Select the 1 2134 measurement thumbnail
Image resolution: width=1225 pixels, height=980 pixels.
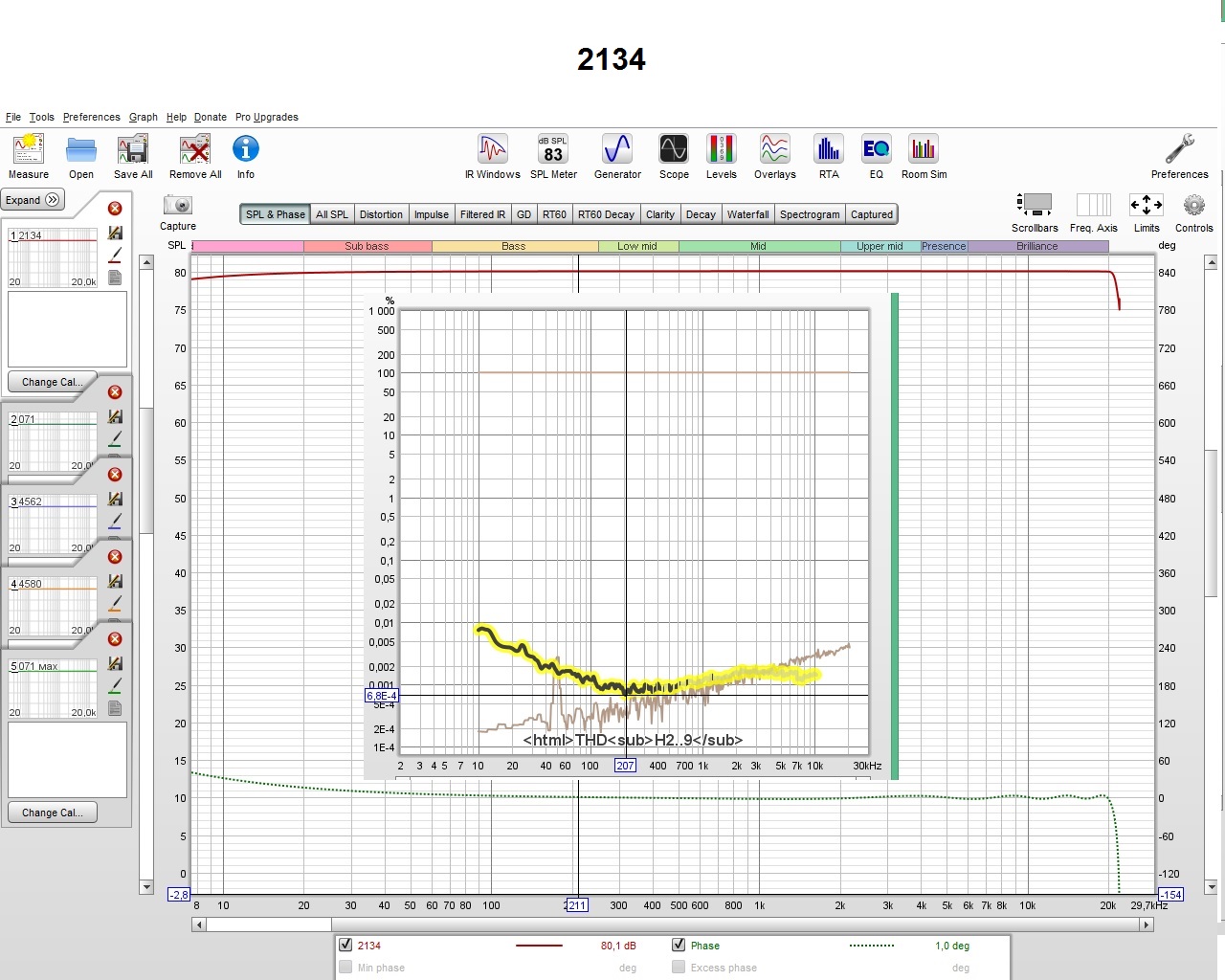pos(53,257)
